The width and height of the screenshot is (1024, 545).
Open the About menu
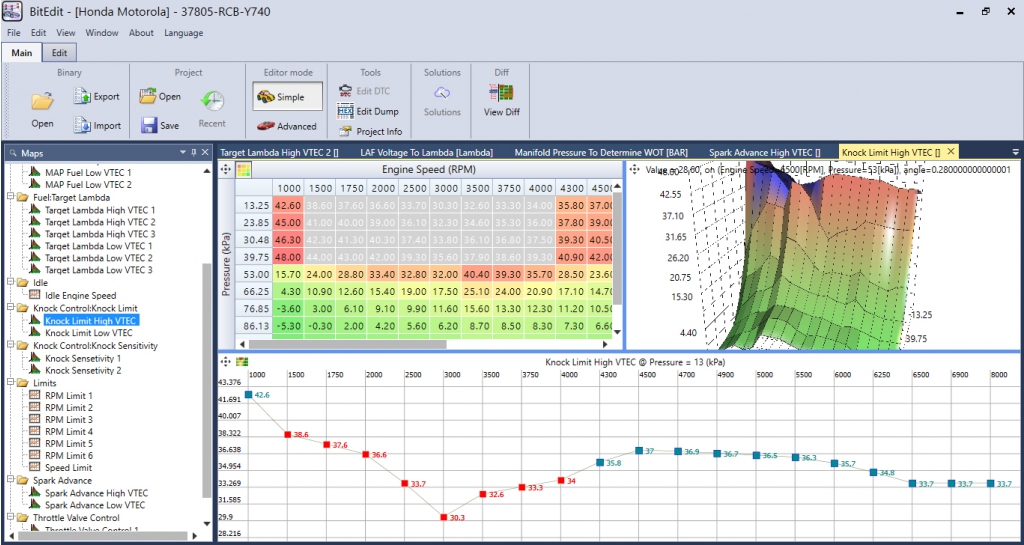pos(141,33)
